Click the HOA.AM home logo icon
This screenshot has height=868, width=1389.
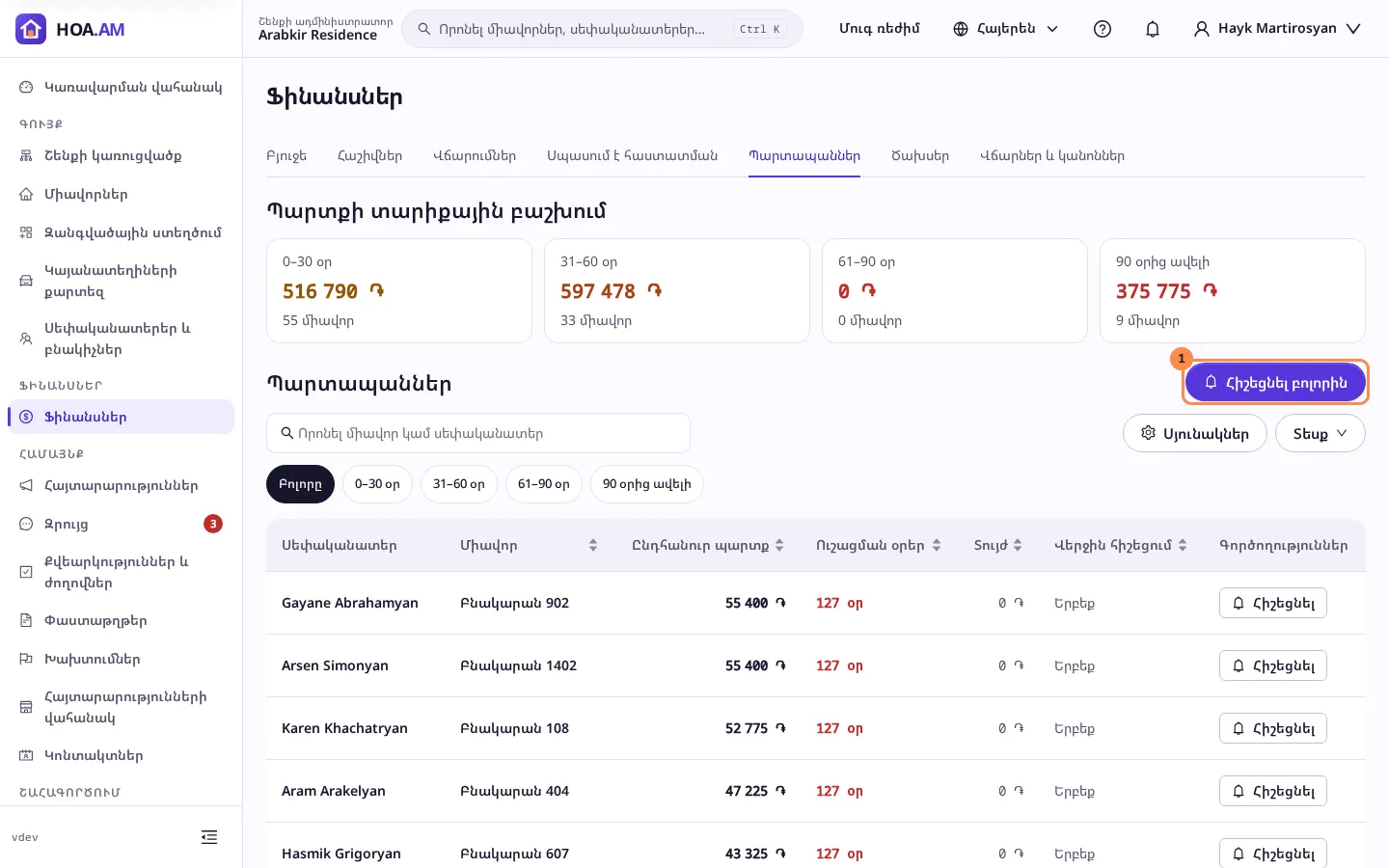[31, 29]
